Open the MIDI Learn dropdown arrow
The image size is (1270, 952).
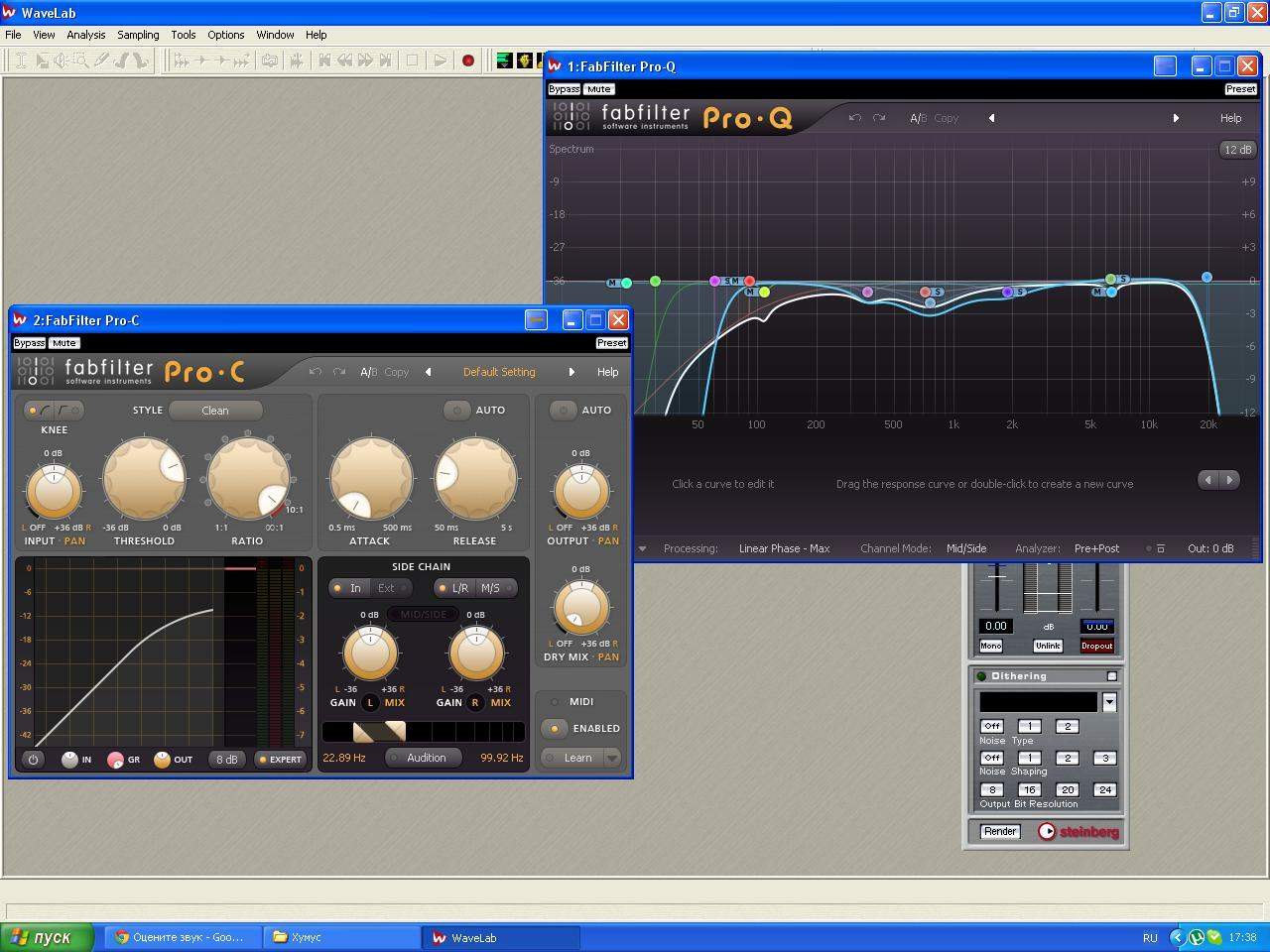pyautogui.click(x=612, y=758)
